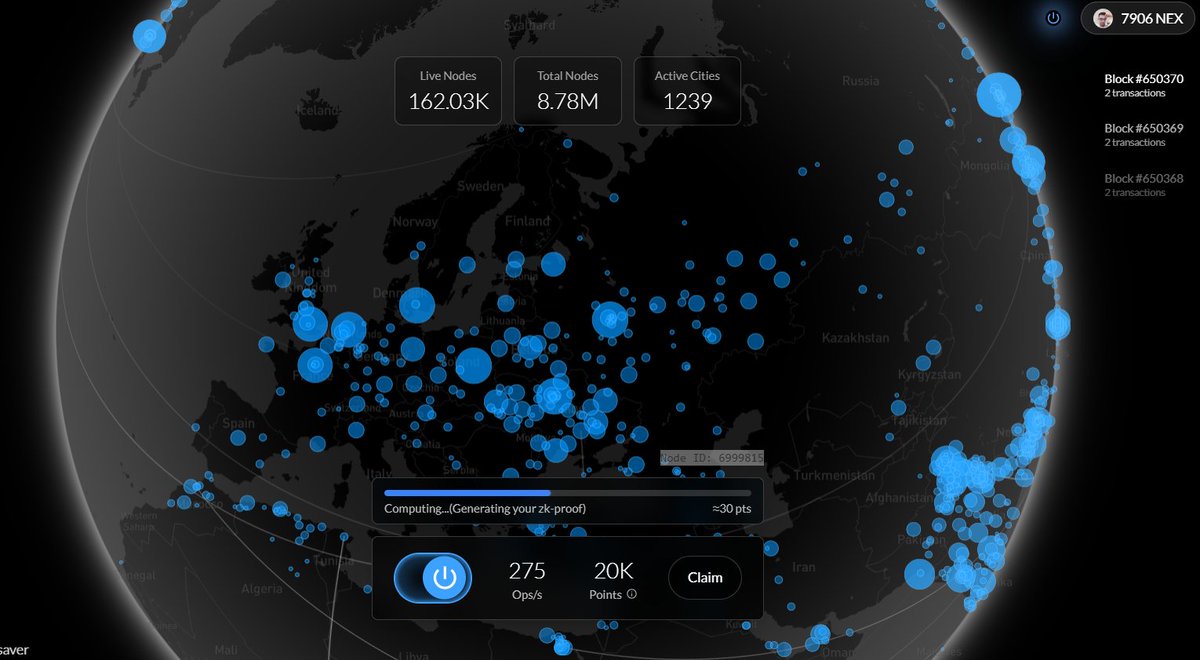Open the 7906 NEX account badge
Viewport: 1200px width, 660px height.
[1137, 18]
